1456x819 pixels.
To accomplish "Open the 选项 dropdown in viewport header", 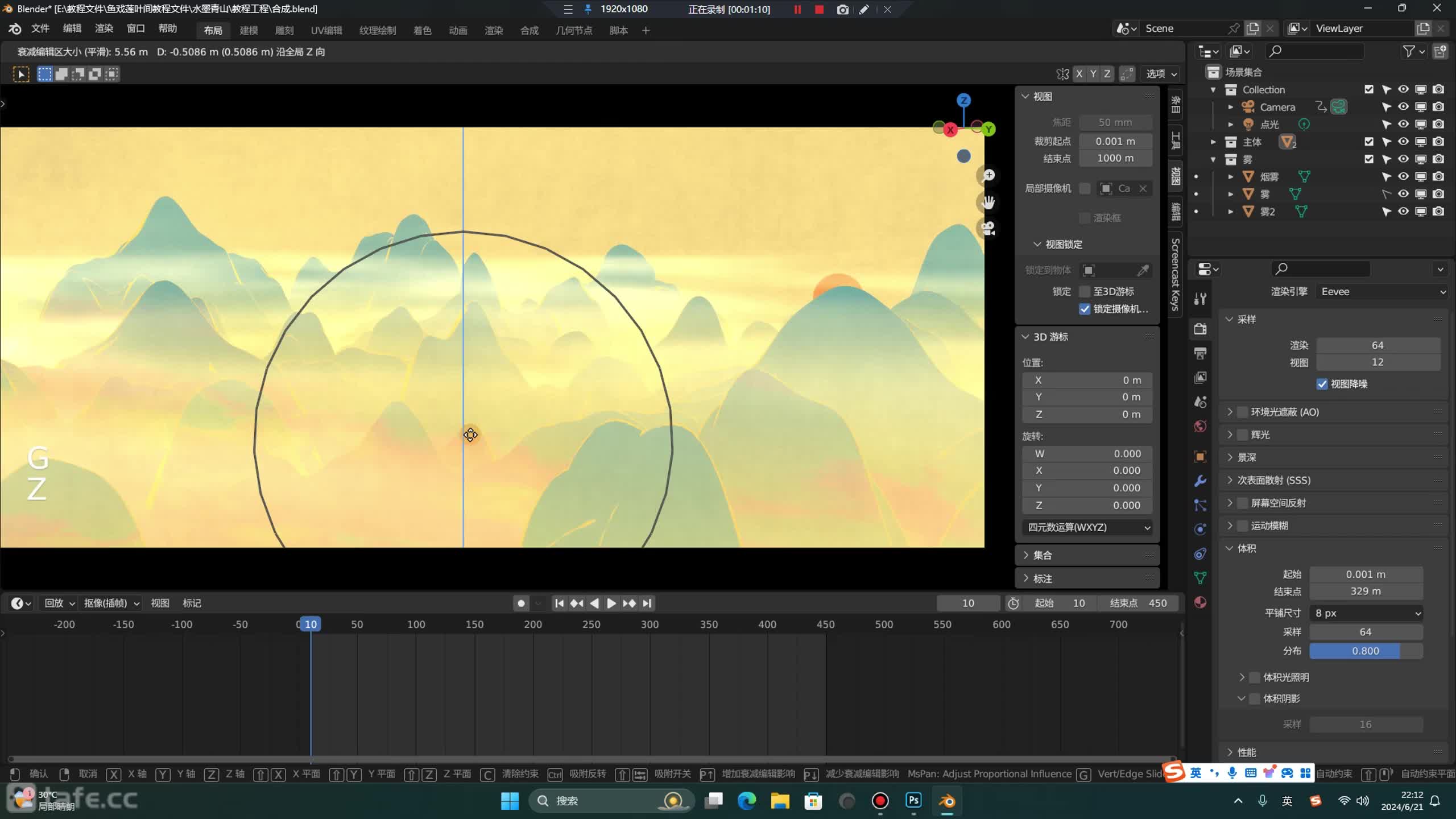I will pyautogui.click(x=1161, y=74).
